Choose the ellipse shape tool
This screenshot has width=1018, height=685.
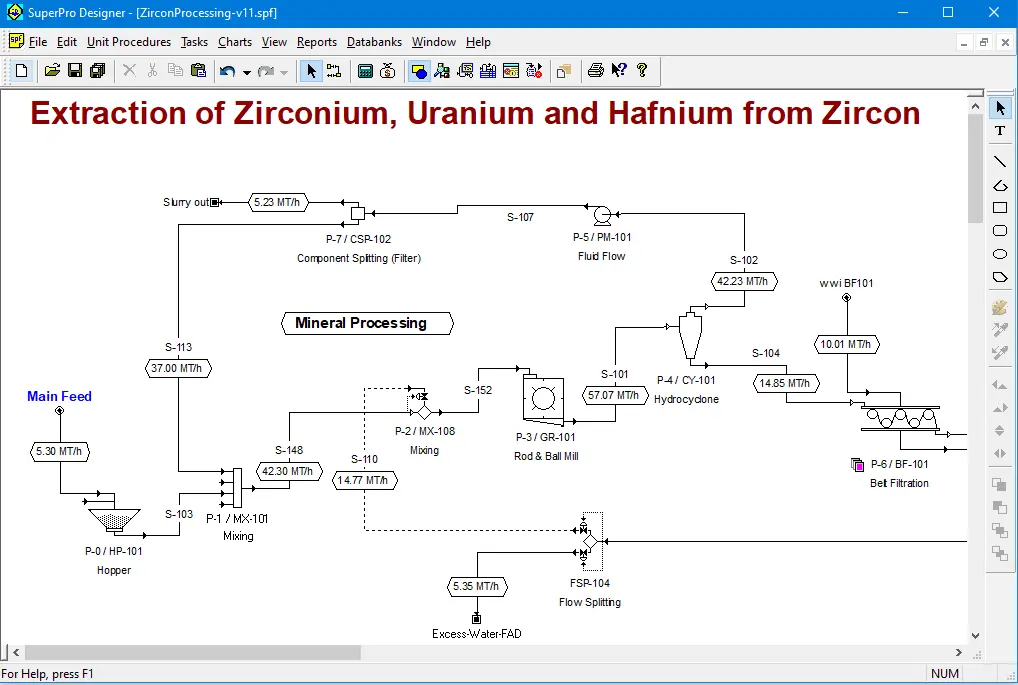click(x=999, y=254)
